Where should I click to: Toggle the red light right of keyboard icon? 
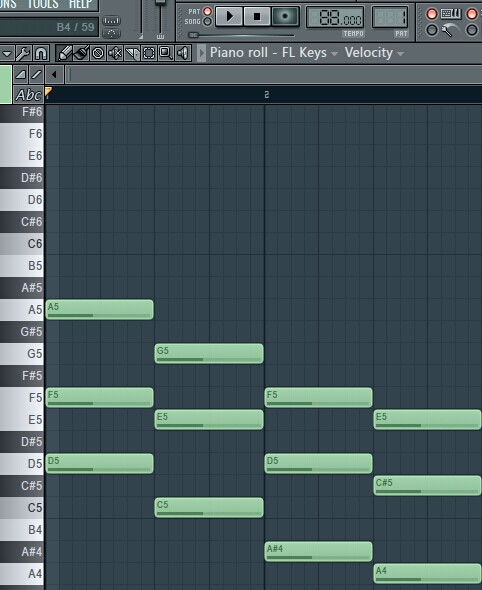pos(471,14)
